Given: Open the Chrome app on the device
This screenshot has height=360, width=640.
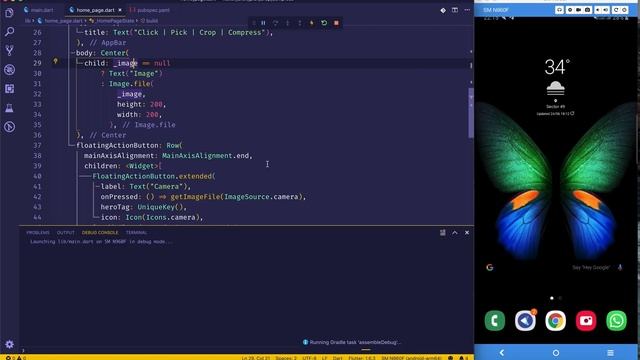Looking at the screenshot, I should 556,320.
